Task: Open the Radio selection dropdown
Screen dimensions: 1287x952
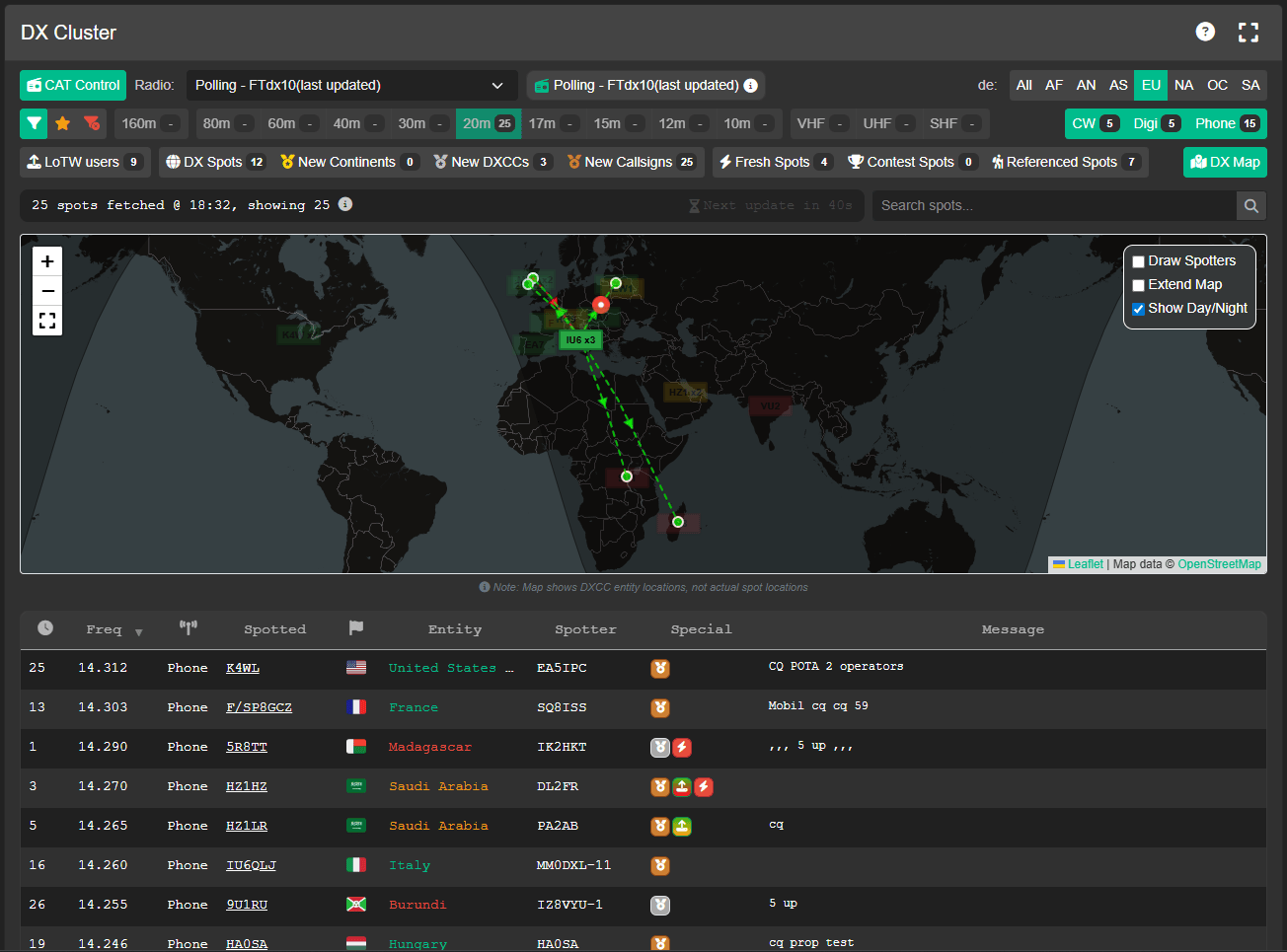Action: pyautogui.click(x=353, y=85)
